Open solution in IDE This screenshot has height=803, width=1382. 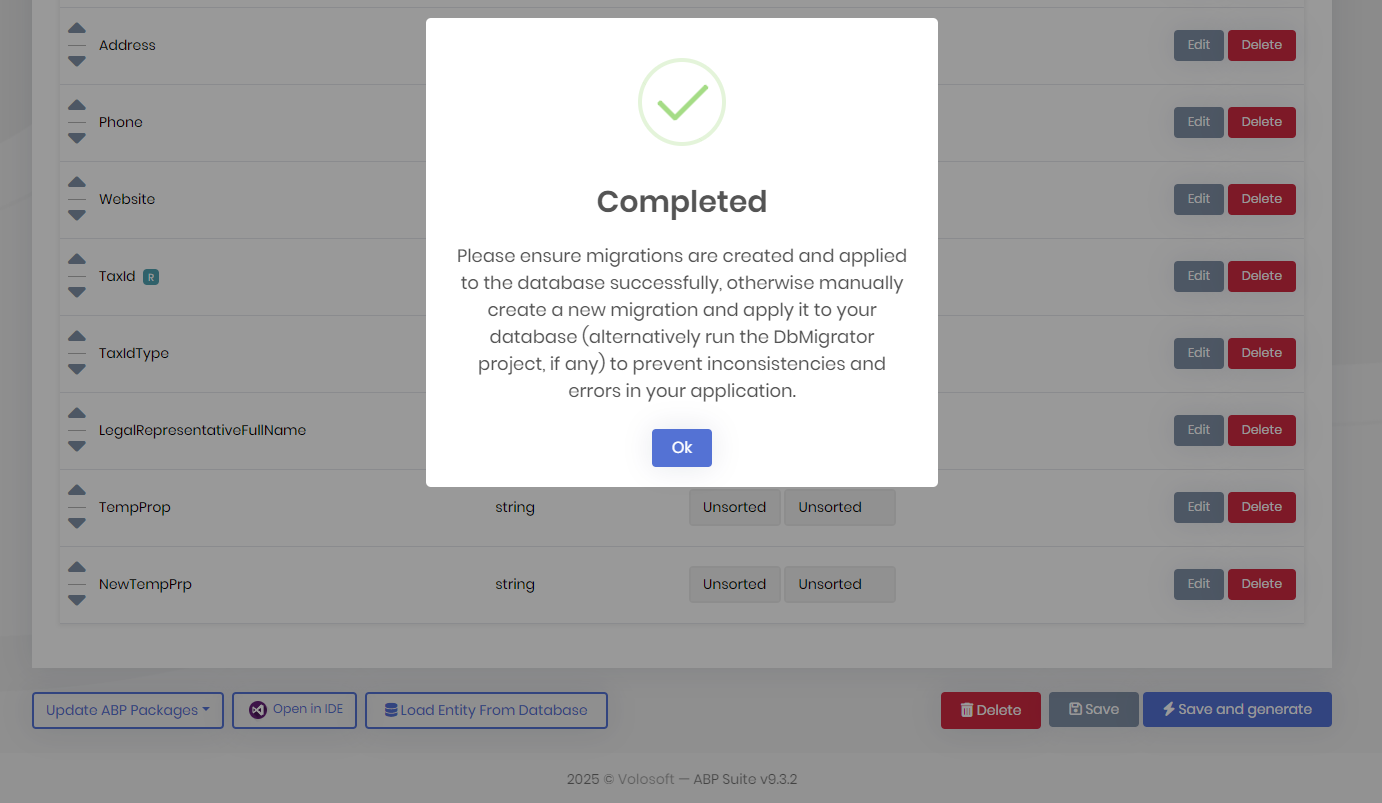(295, 710)
